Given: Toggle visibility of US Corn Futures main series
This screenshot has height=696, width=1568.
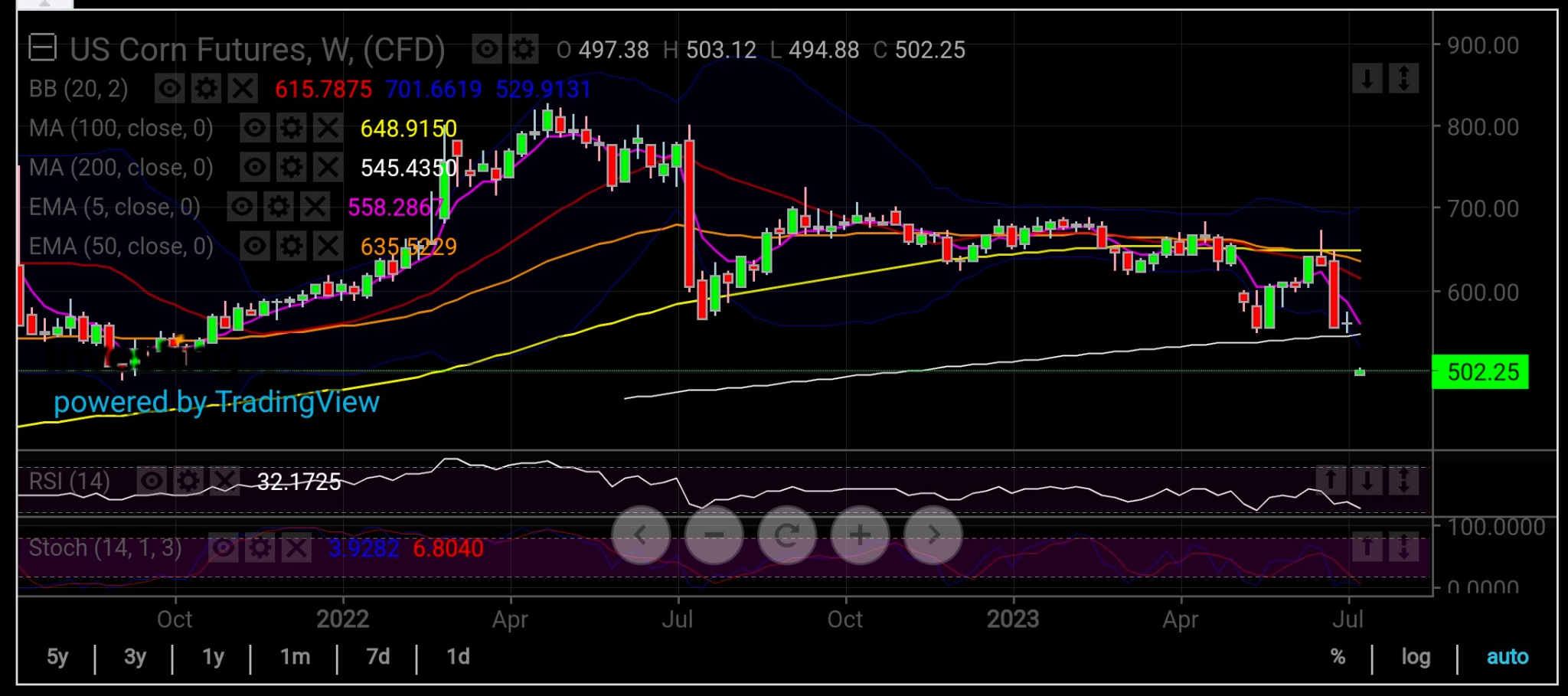Looking at the screenshot, I should pos(486,50).
